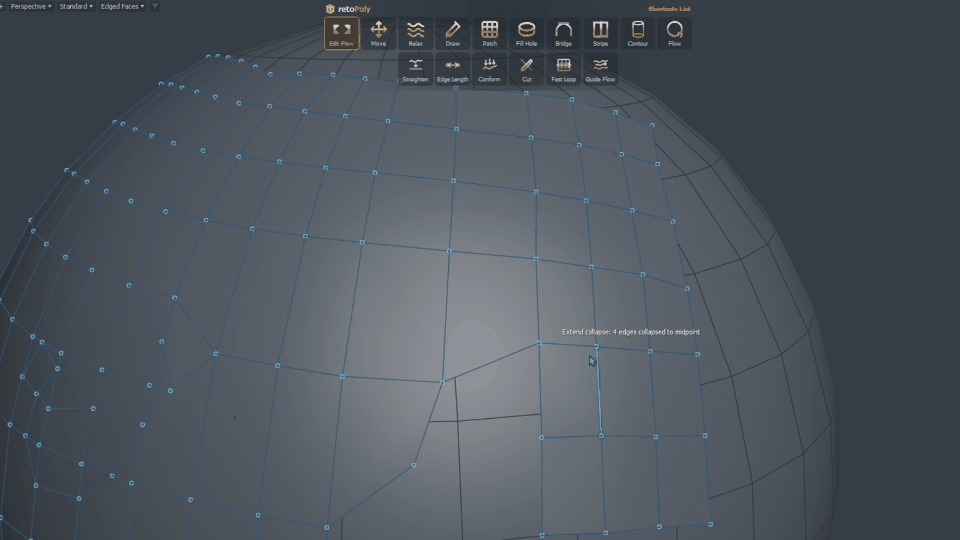Select the Contour tool
This screenshot has width=960, height=540.
pos(637,34)
